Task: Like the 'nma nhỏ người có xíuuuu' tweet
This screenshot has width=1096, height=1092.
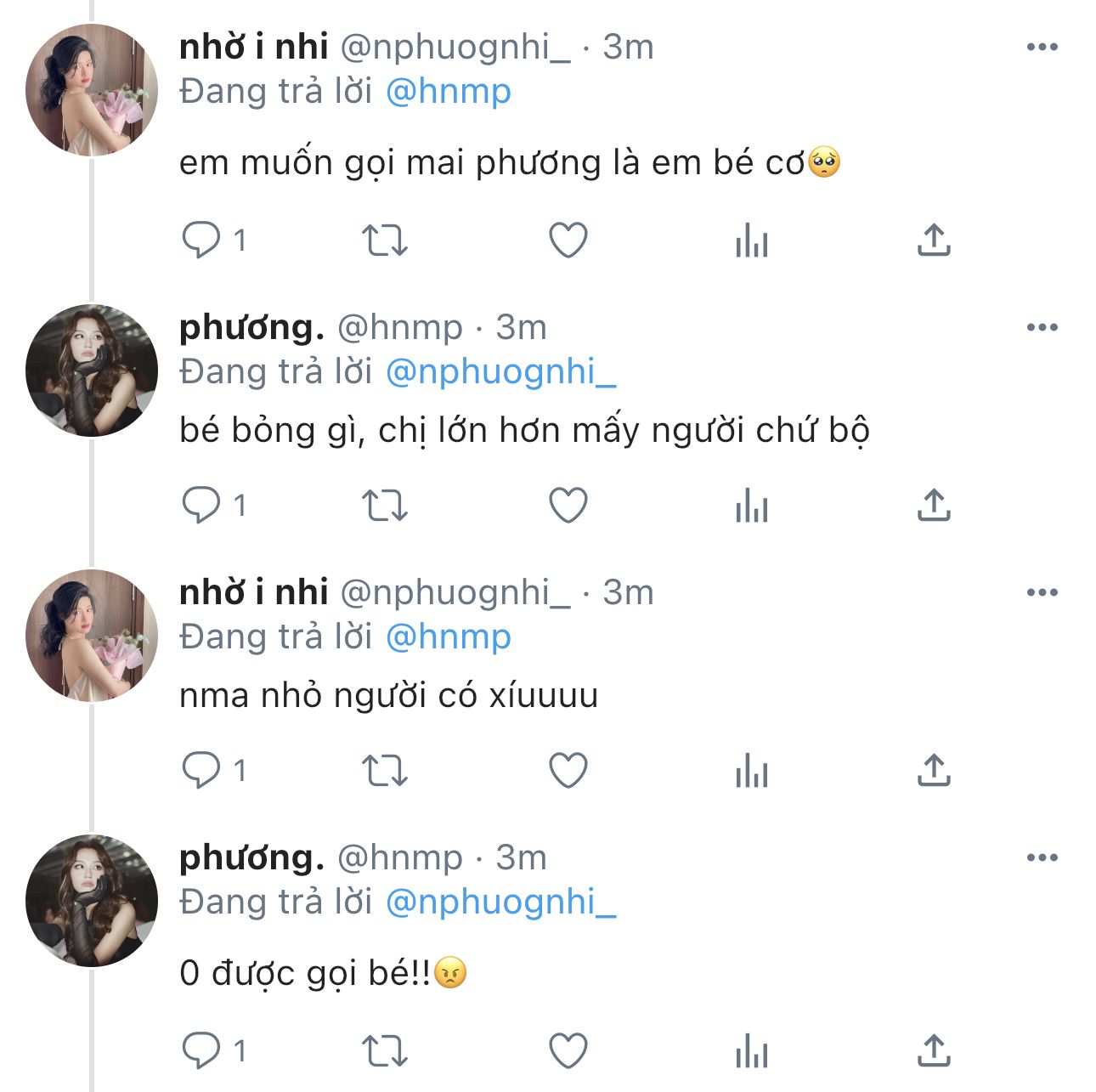Action: [568, 771]
